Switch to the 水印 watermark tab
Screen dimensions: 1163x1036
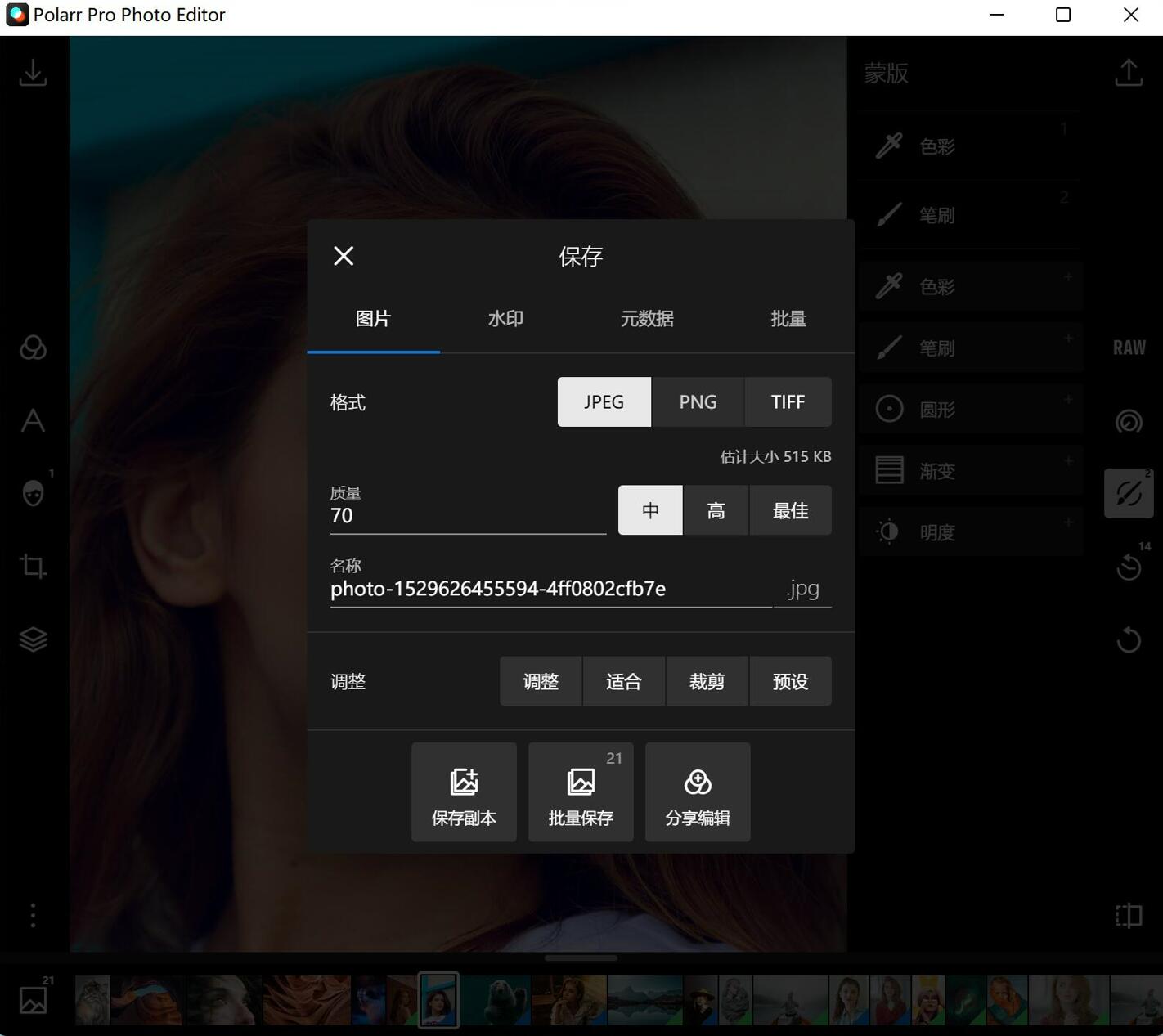tap(505, 319)
